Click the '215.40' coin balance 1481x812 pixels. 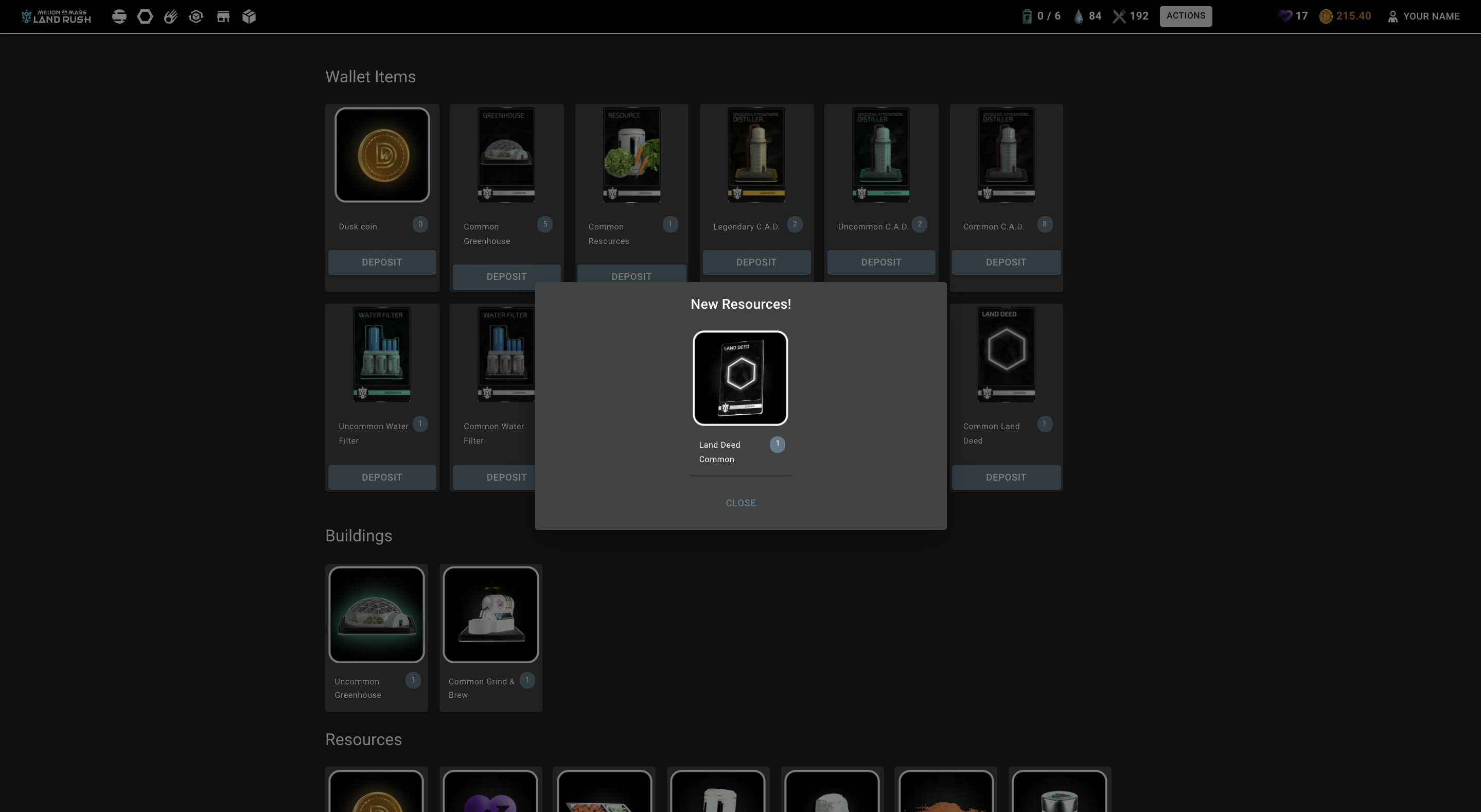click(1353, 16)
